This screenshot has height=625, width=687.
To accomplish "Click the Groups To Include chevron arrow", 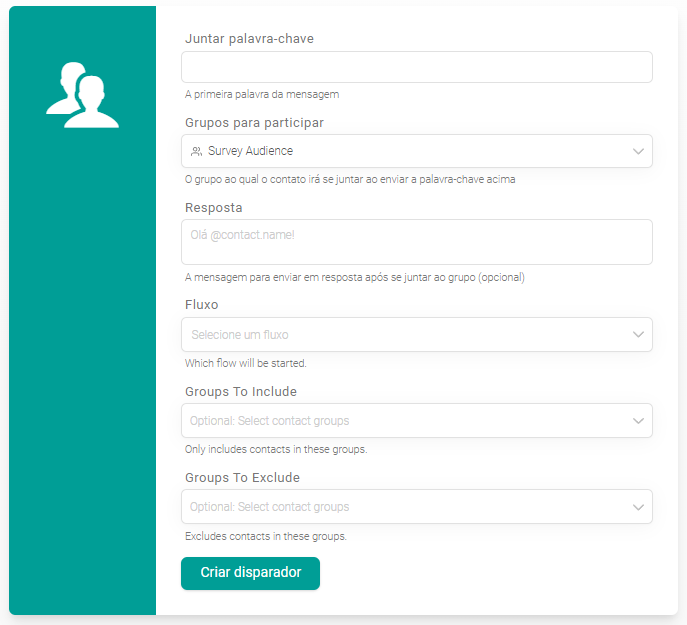I will point(638,421).
